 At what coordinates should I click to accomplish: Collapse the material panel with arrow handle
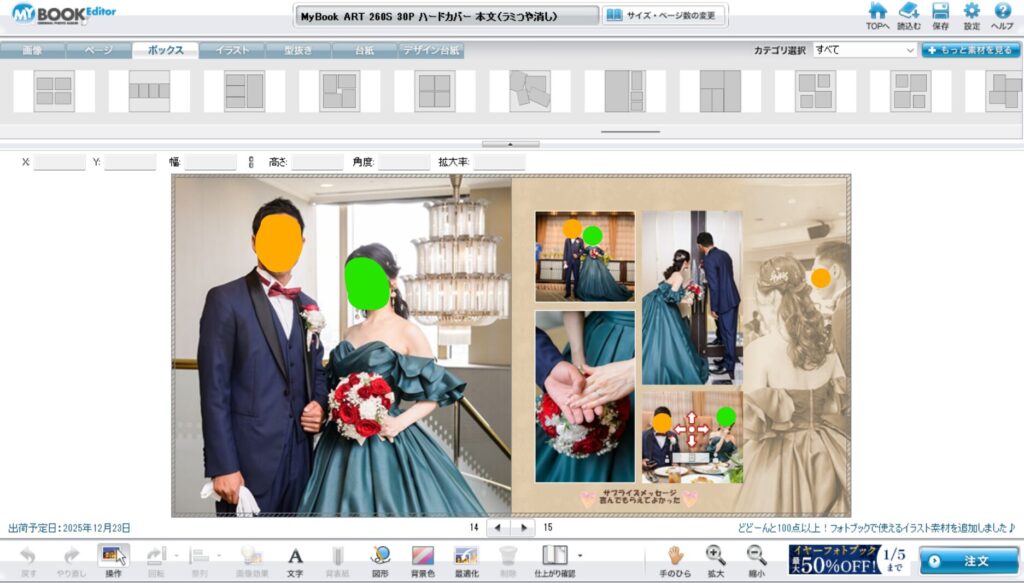tap(511, 144)
